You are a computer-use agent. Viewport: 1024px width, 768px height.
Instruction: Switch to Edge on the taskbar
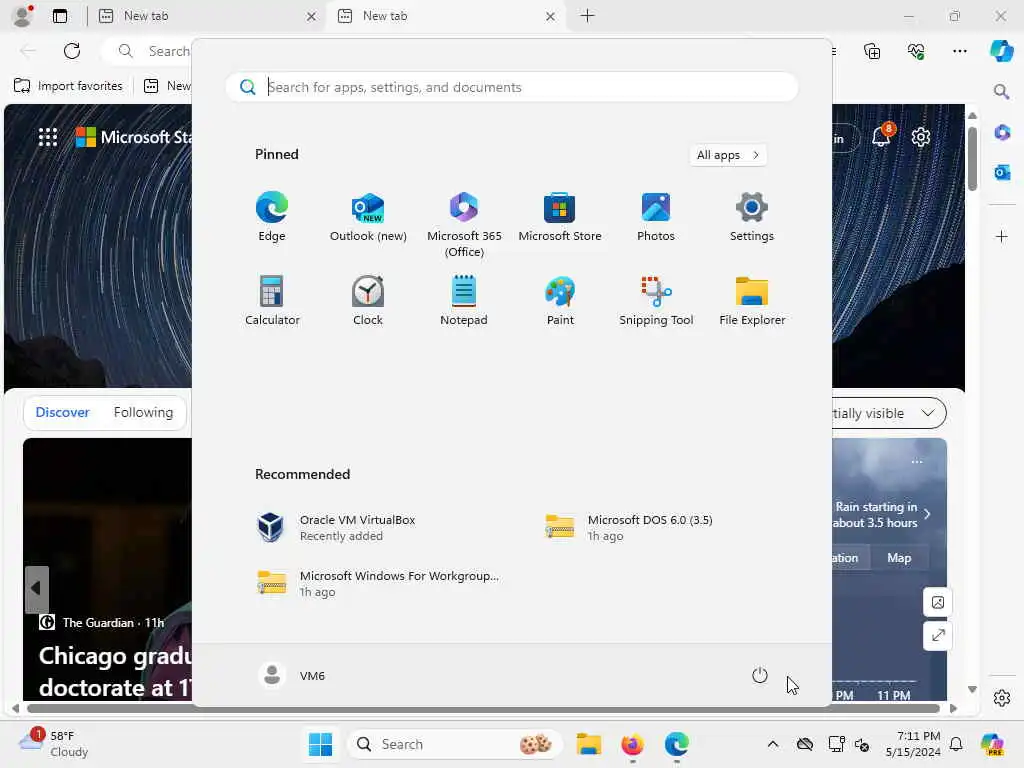pyautogui.click(x=677, y=744)
